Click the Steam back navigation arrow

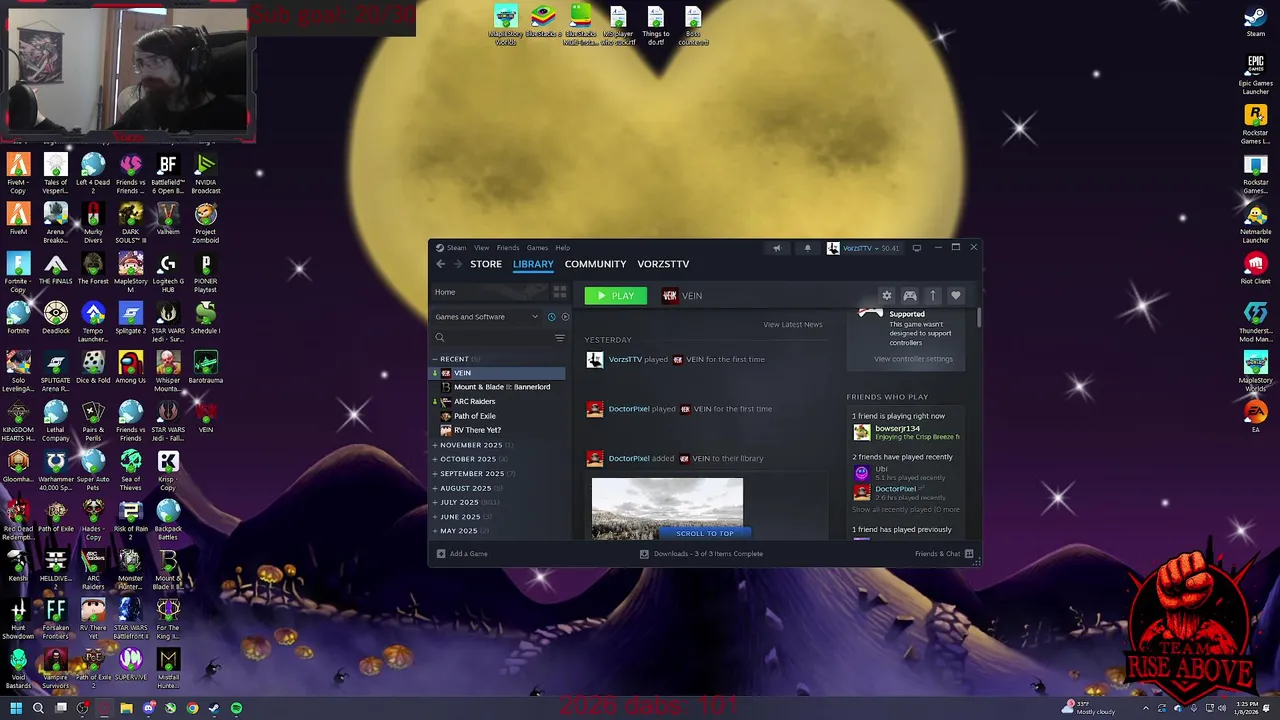pyautogui.click(x=440, y=264)
